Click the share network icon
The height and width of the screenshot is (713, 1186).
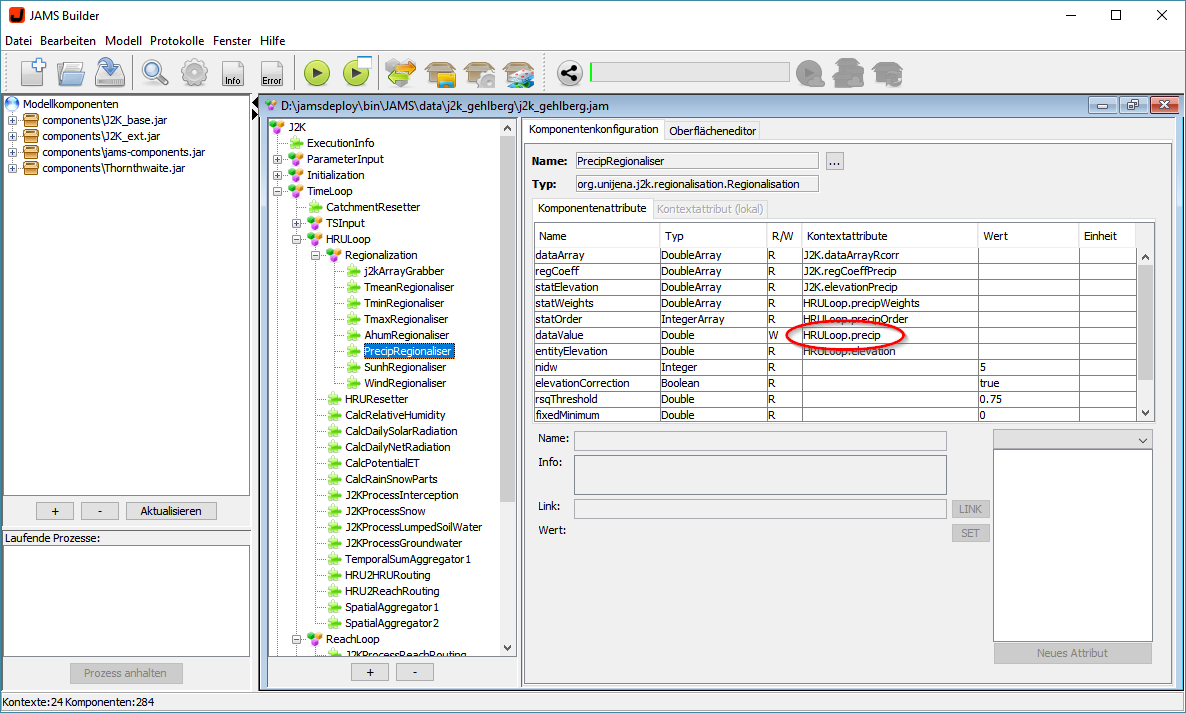(570, 73)
